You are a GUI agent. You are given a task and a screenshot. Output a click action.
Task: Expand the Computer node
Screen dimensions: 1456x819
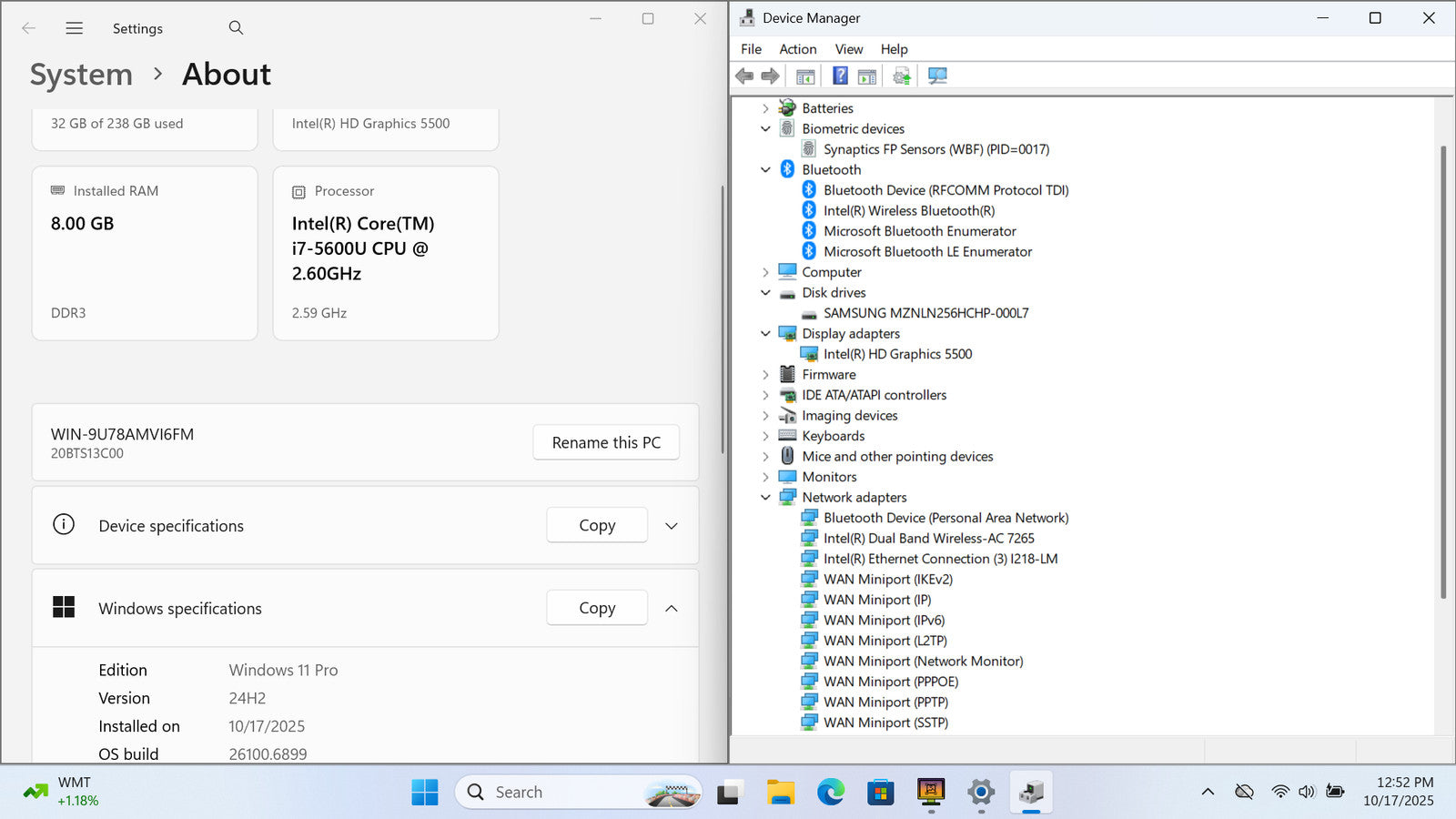[x=765, y=272]
